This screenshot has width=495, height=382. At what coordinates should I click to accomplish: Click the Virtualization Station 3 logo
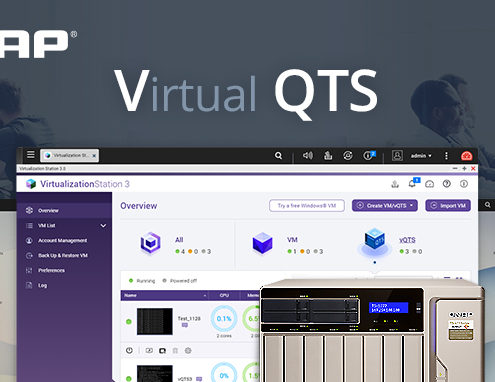coord(78,184)
